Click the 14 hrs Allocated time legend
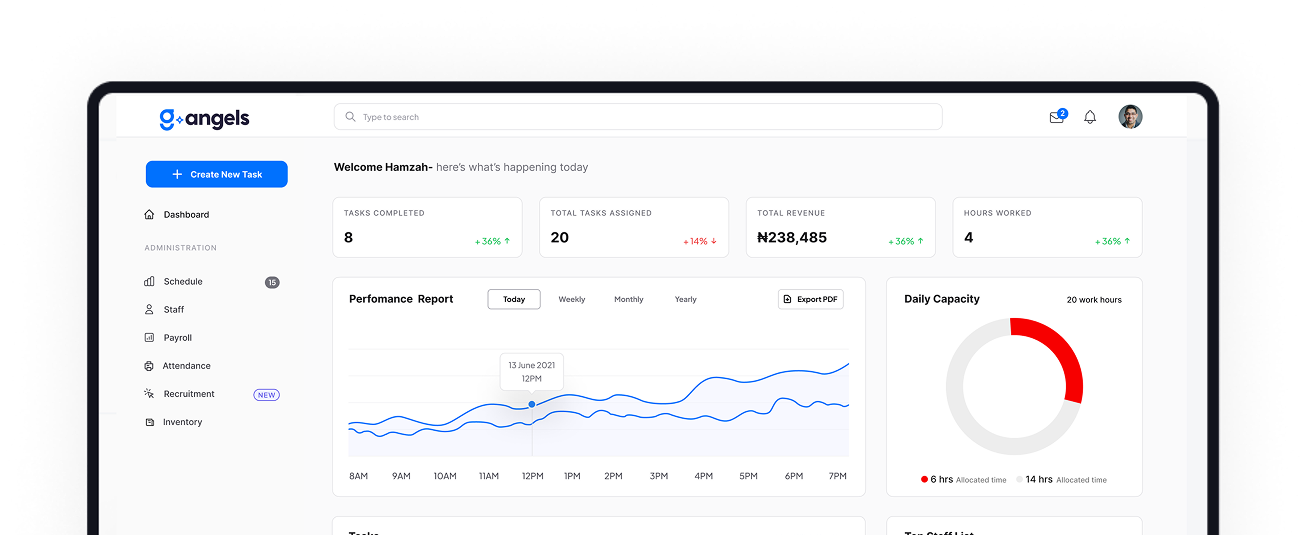The image size is (1308, 535). click(x=1062, y=480)
